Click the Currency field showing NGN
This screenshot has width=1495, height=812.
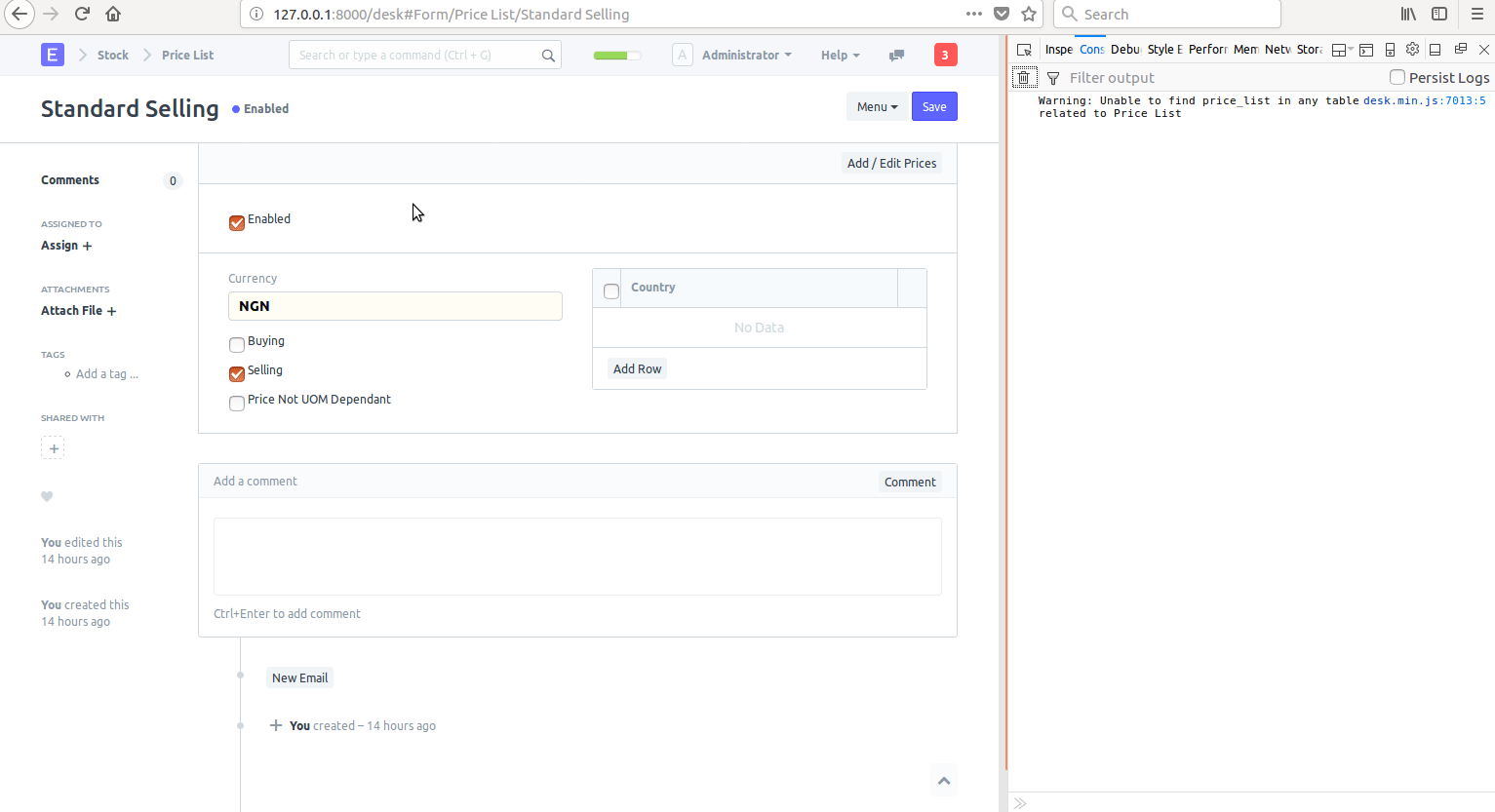click(395, 306)
